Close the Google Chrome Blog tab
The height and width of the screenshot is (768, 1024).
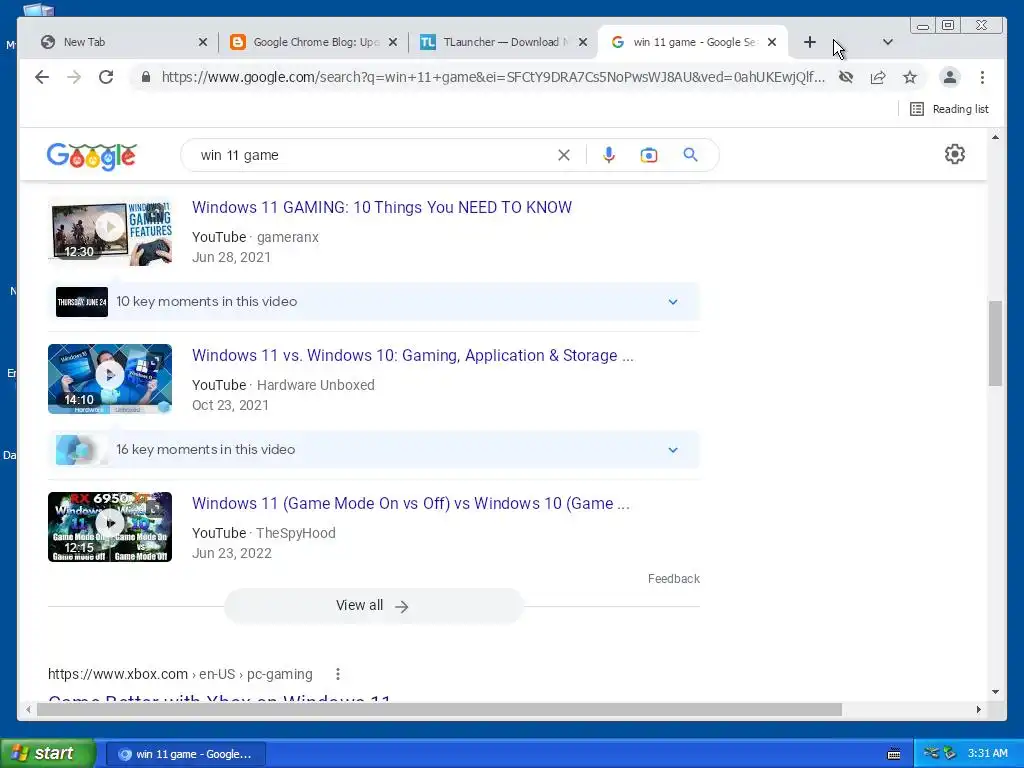click(392, 42)
